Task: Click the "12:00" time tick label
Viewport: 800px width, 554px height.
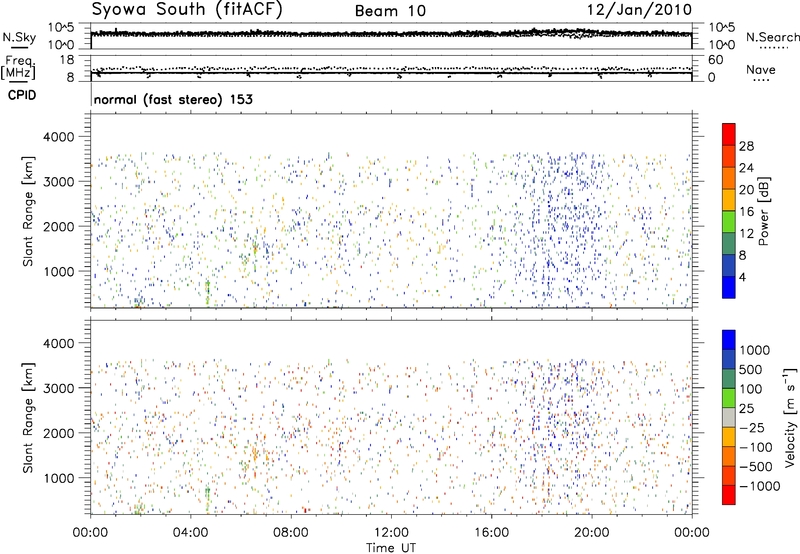Action: pos(391,533)
